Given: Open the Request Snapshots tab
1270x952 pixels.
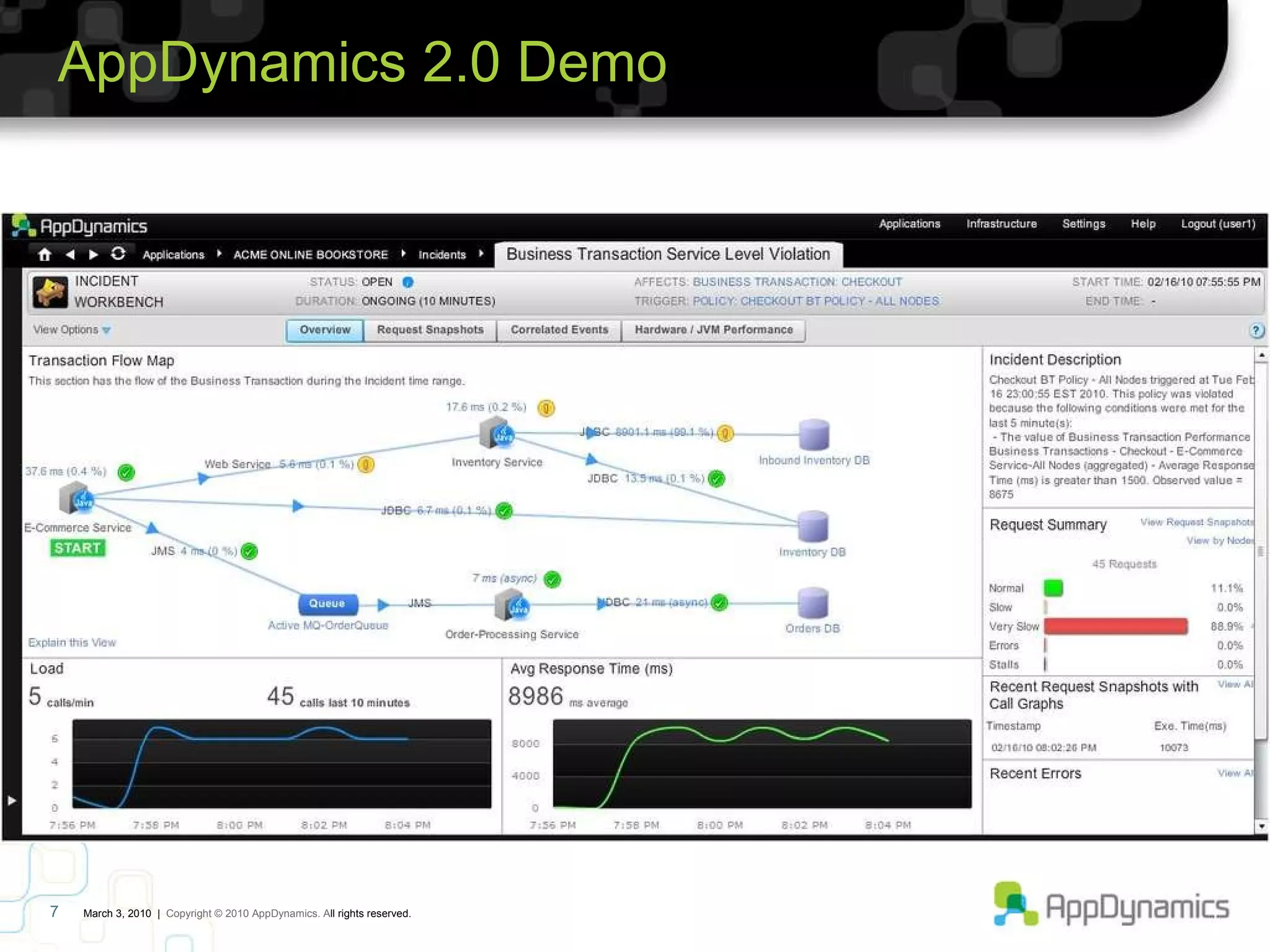Looking at the screenshot, I should pos(430,330).
